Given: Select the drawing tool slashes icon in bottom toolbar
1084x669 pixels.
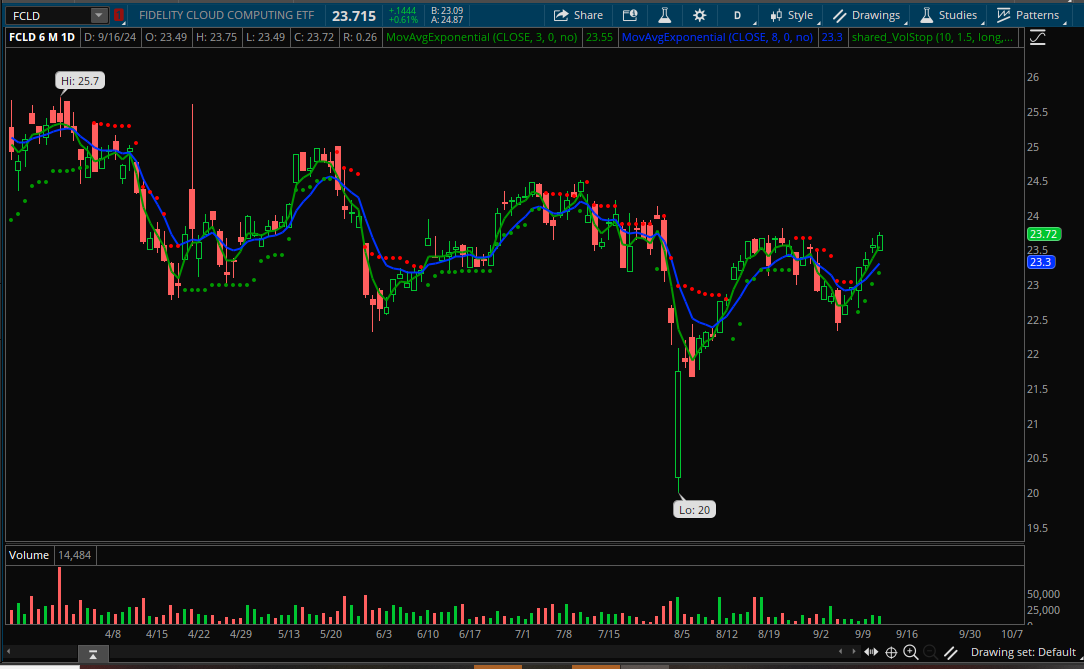Looking at the screenshot, I should coord(950,652).
